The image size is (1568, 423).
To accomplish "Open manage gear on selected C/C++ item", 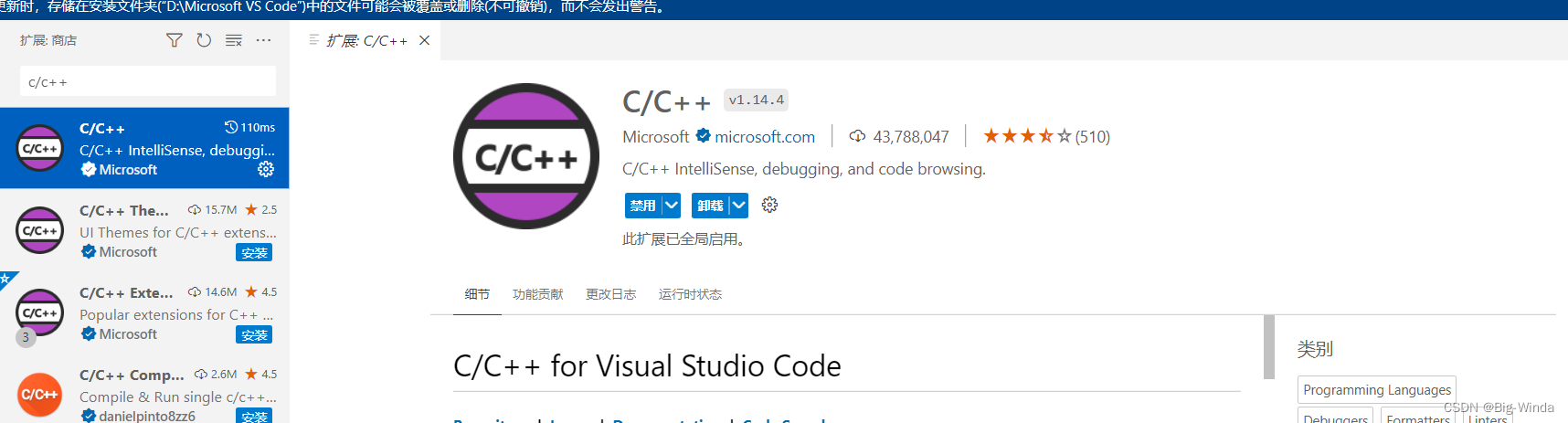I will click(x=266, y=169).
